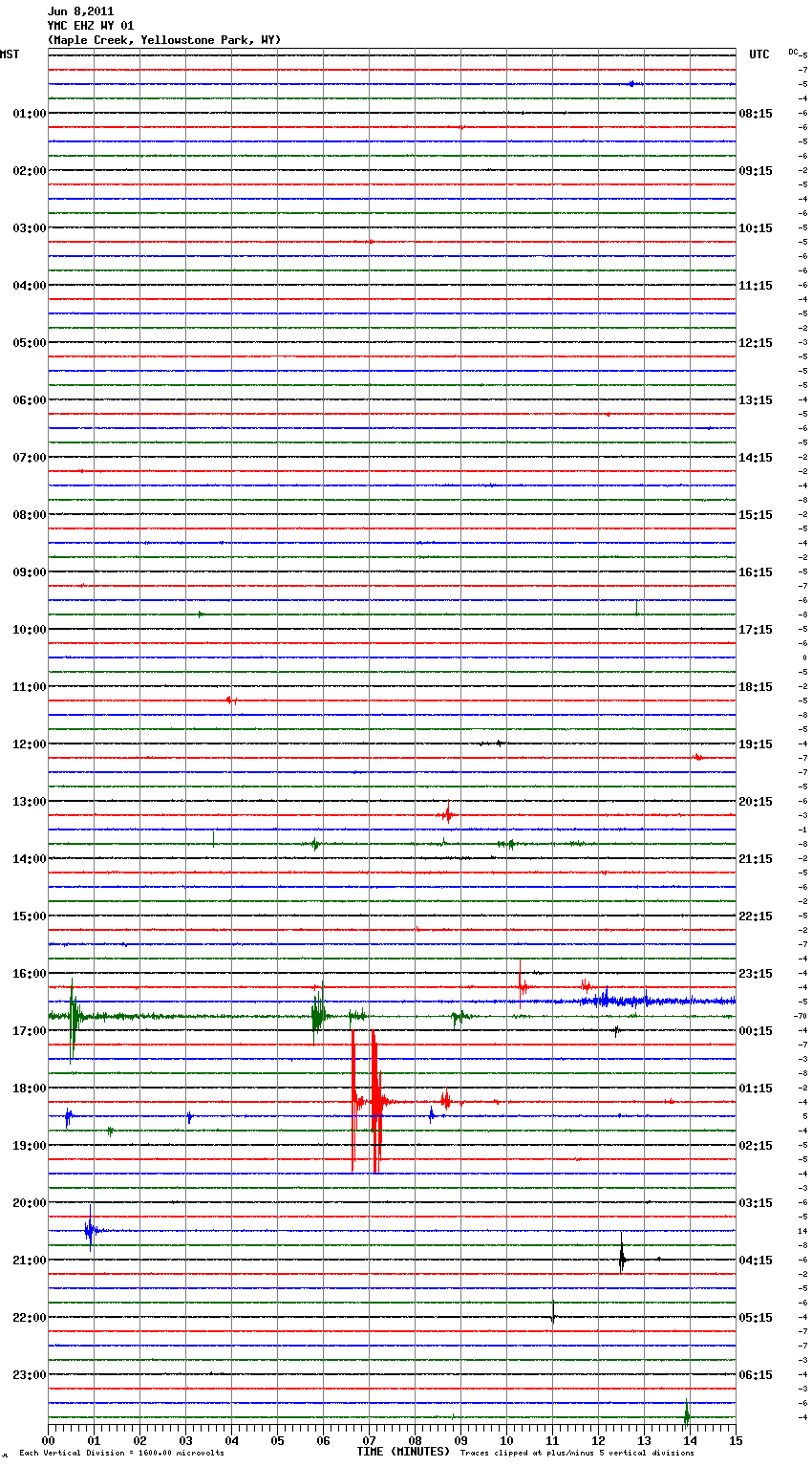
Task: Click the date text "Jun 8,2011"
Action: [x=80, y=11]
